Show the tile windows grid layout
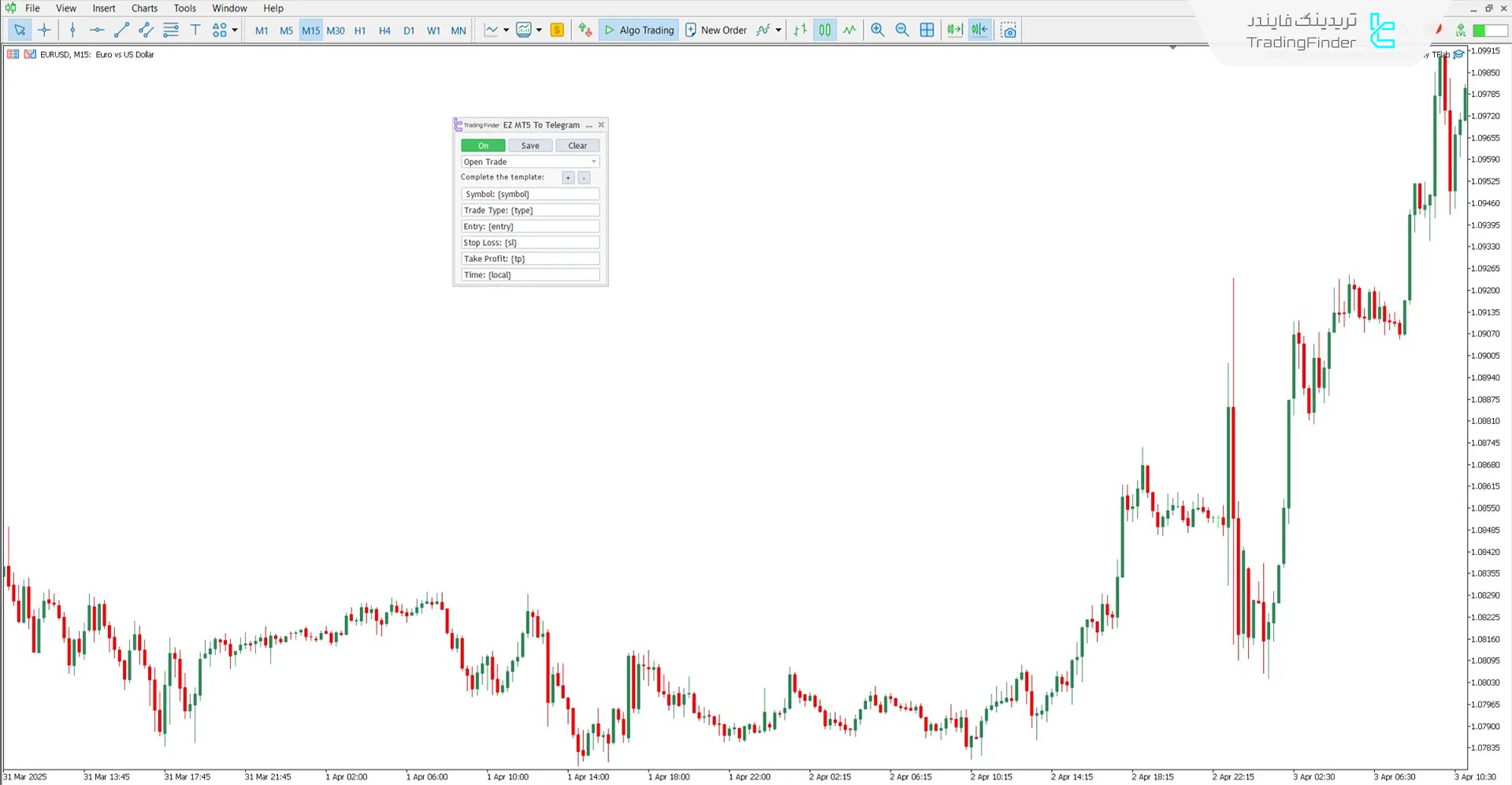This screenshot has width=1512, height=785. 927,30
